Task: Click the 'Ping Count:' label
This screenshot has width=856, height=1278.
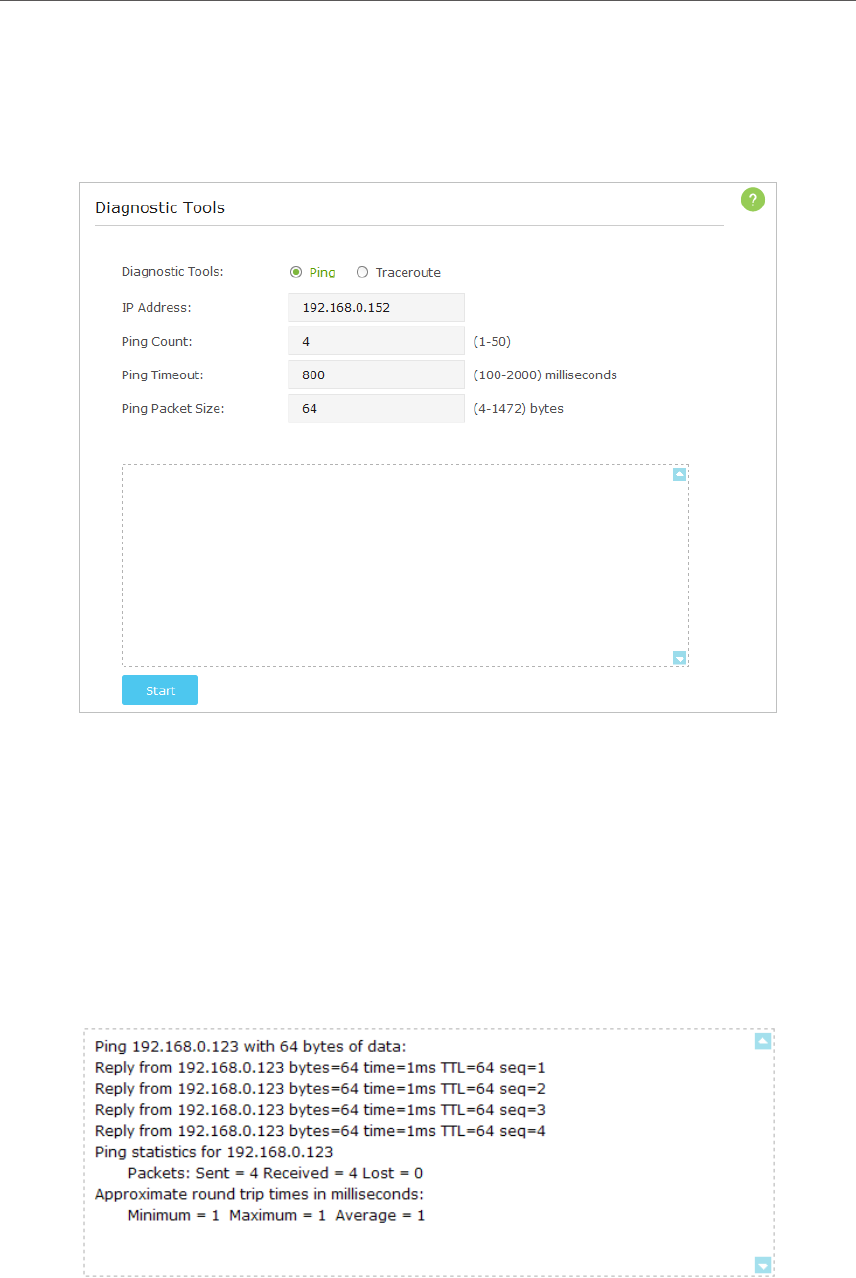Action: tap(157, 341)
